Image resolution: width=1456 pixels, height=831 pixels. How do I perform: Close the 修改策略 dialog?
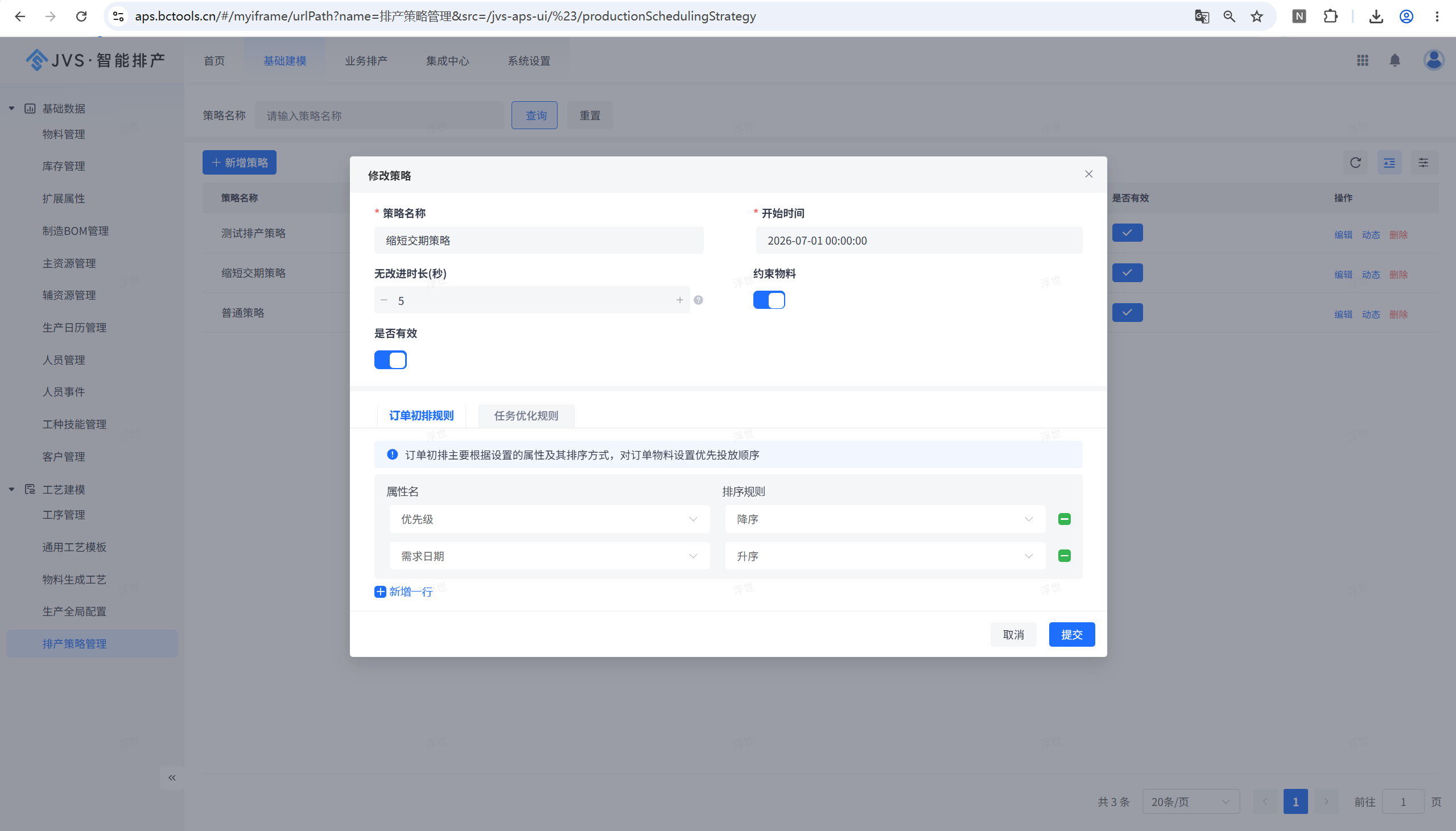tap(1088, 174)
